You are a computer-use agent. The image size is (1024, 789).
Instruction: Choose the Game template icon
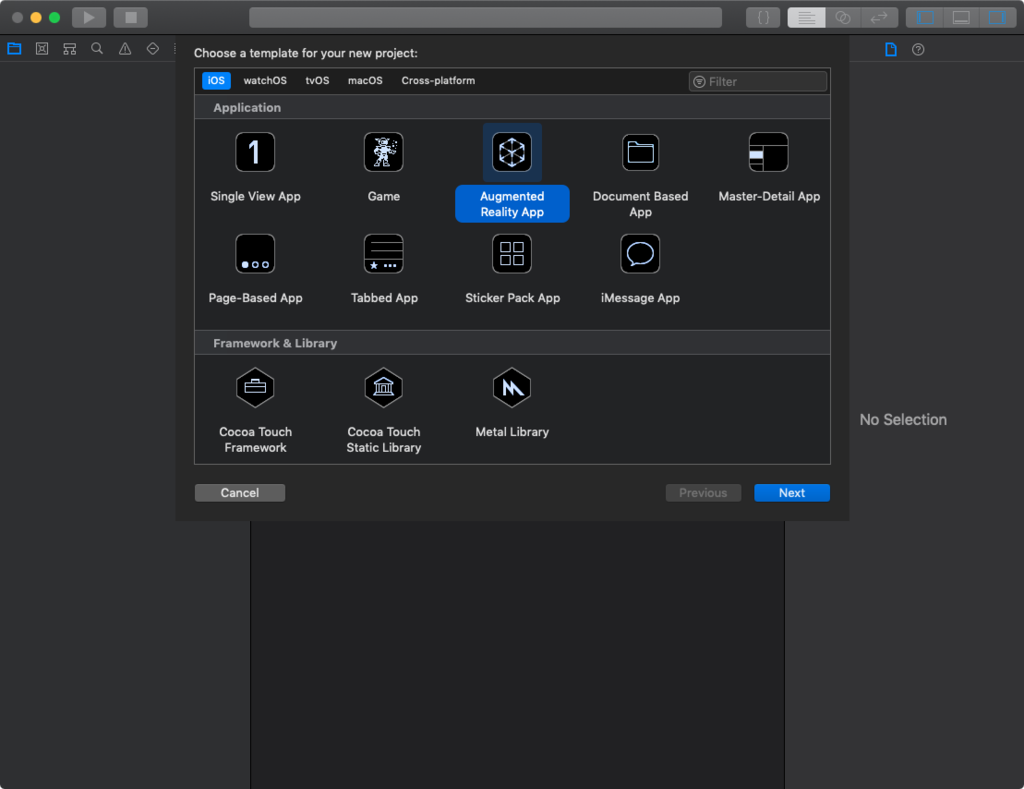383,152
